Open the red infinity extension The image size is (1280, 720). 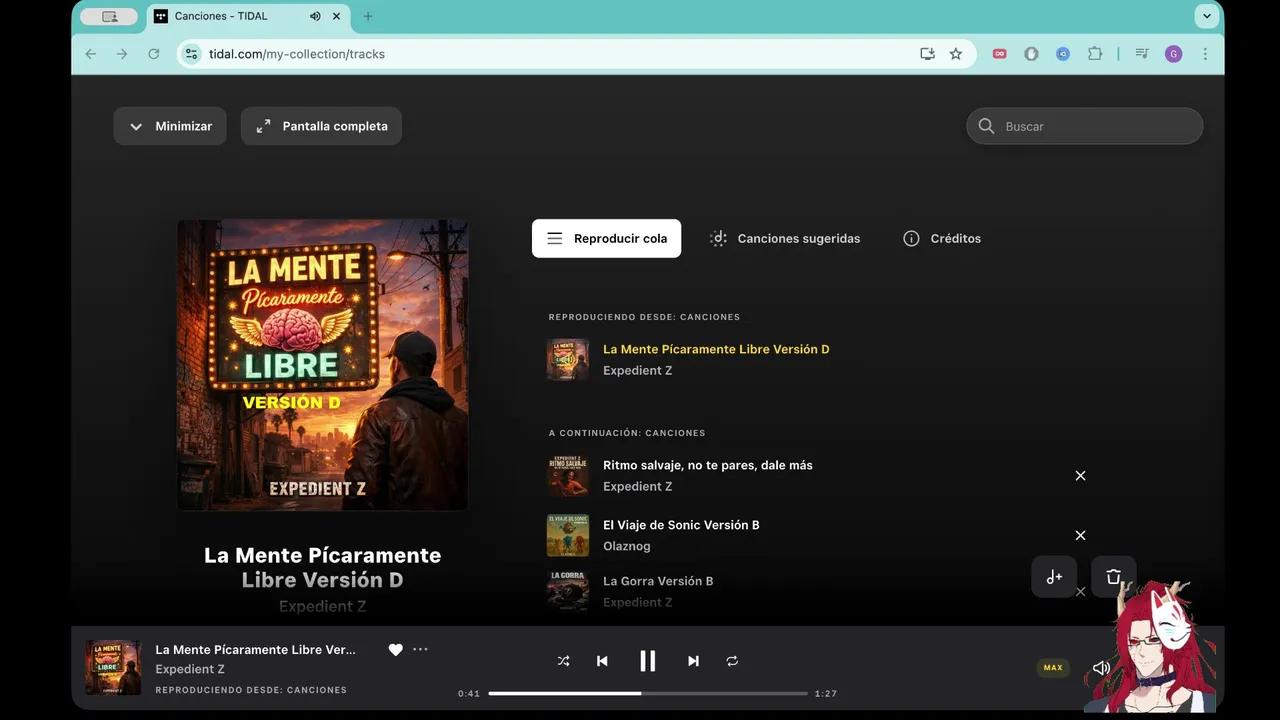(999, 54)
